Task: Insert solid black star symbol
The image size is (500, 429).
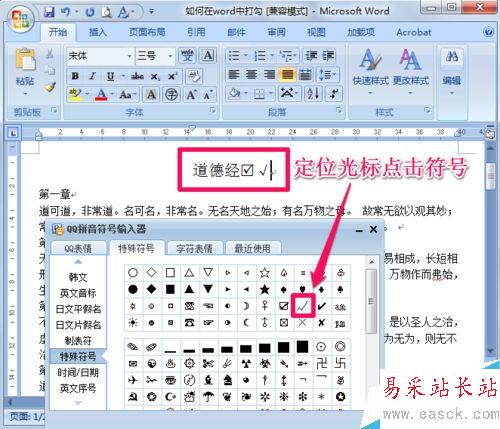Action: click(x=265, y=289)
